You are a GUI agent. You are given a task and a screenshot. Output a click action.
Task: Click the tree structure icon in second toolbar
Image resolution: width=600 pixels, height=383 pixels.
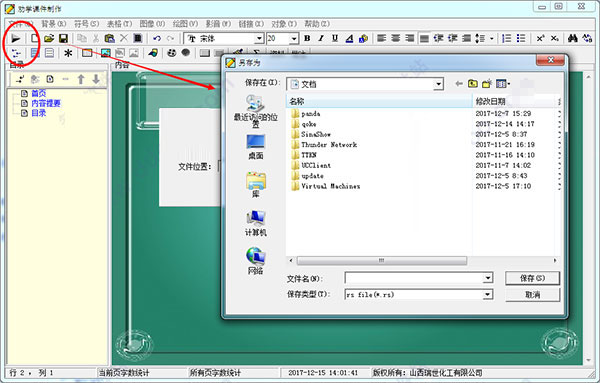(16, 53)
